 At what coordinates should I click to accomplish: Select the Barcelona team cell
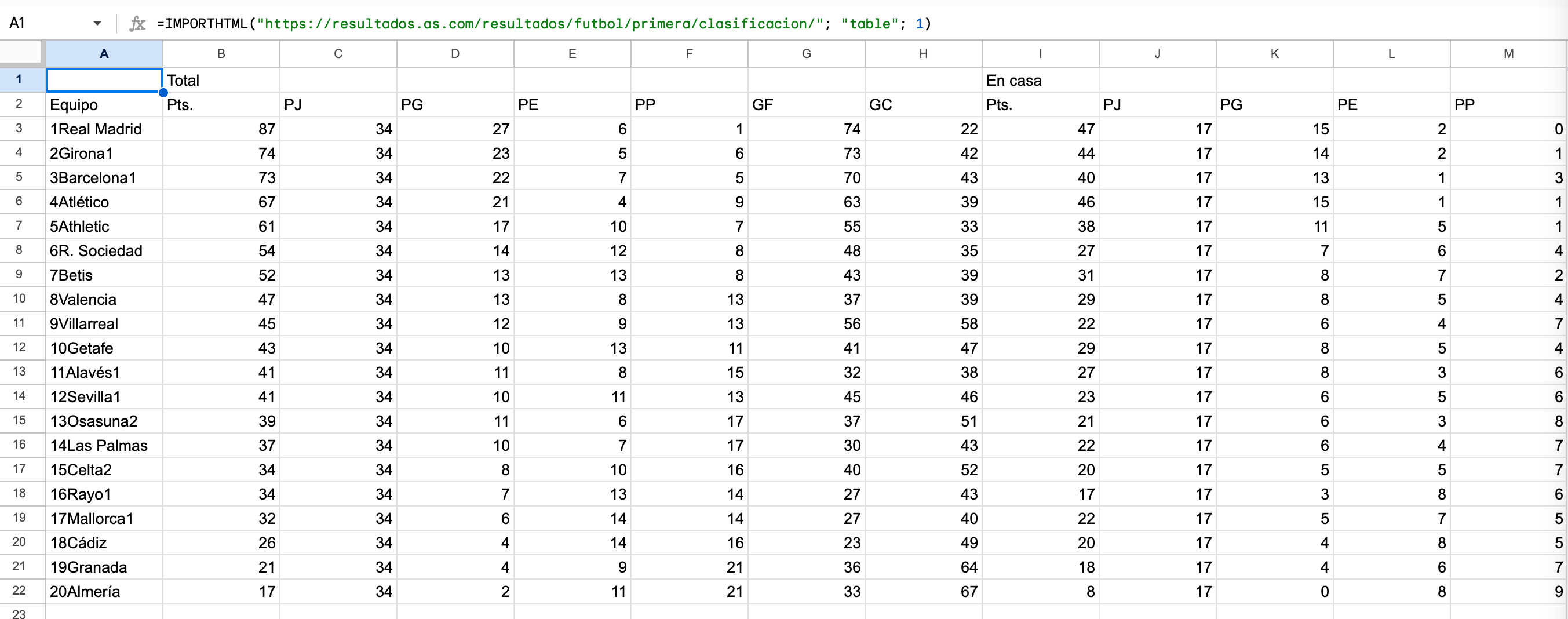pyautogui.click(x=104, y=178)
